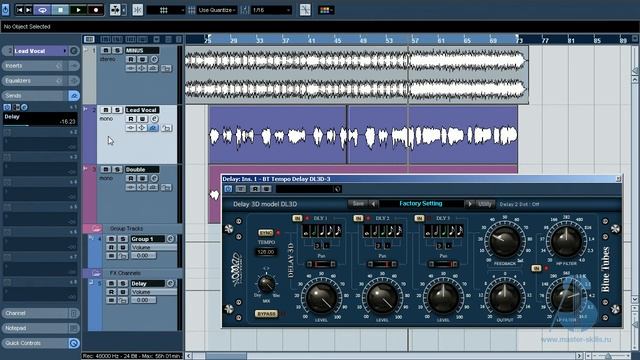Open channel settings for Lead Vocal track
This screenshot has height=360, width=640.
coord(154,119)
